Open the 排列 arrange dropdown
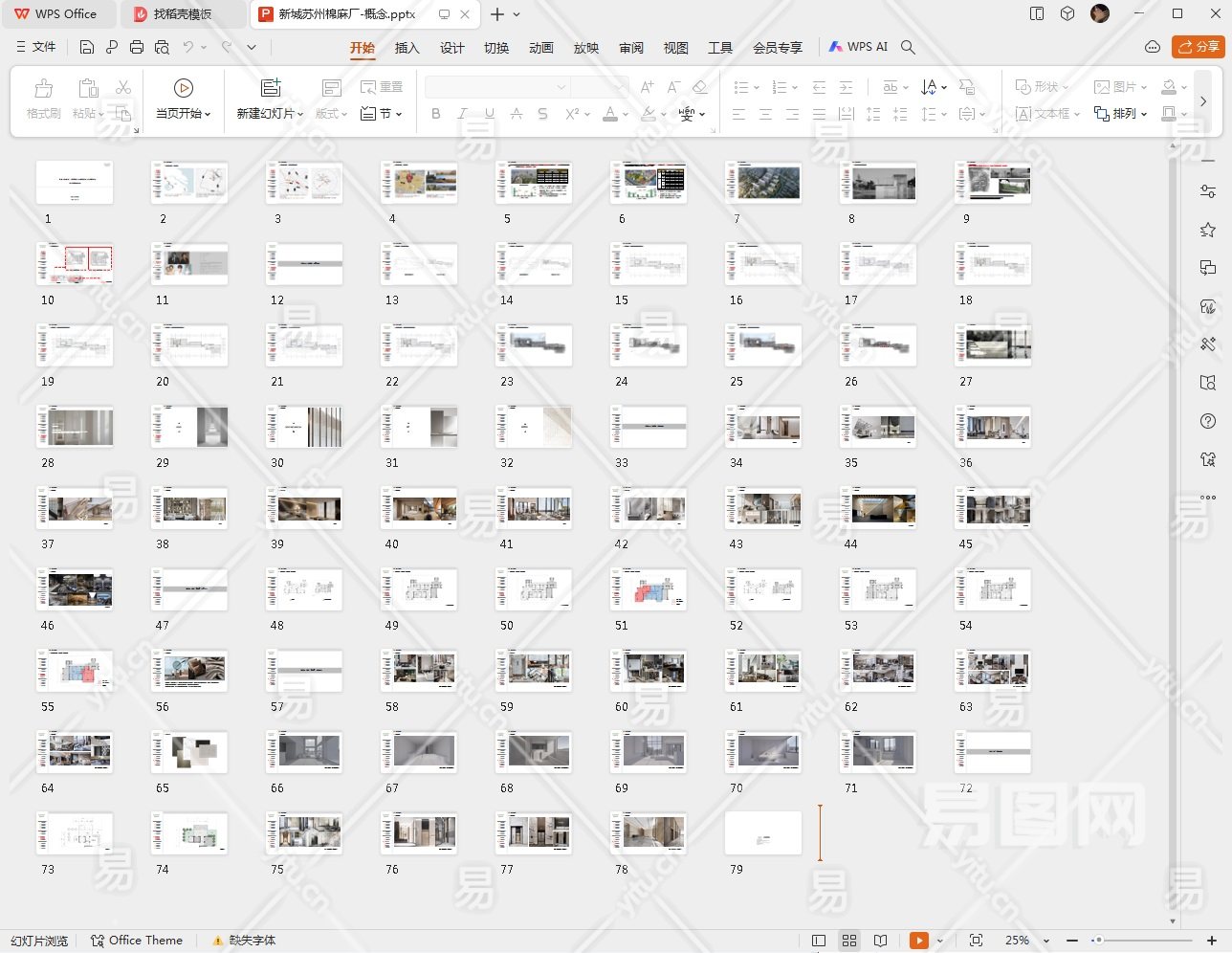The width and height of the screenshot is (1232, 953). coord(1120,114)
